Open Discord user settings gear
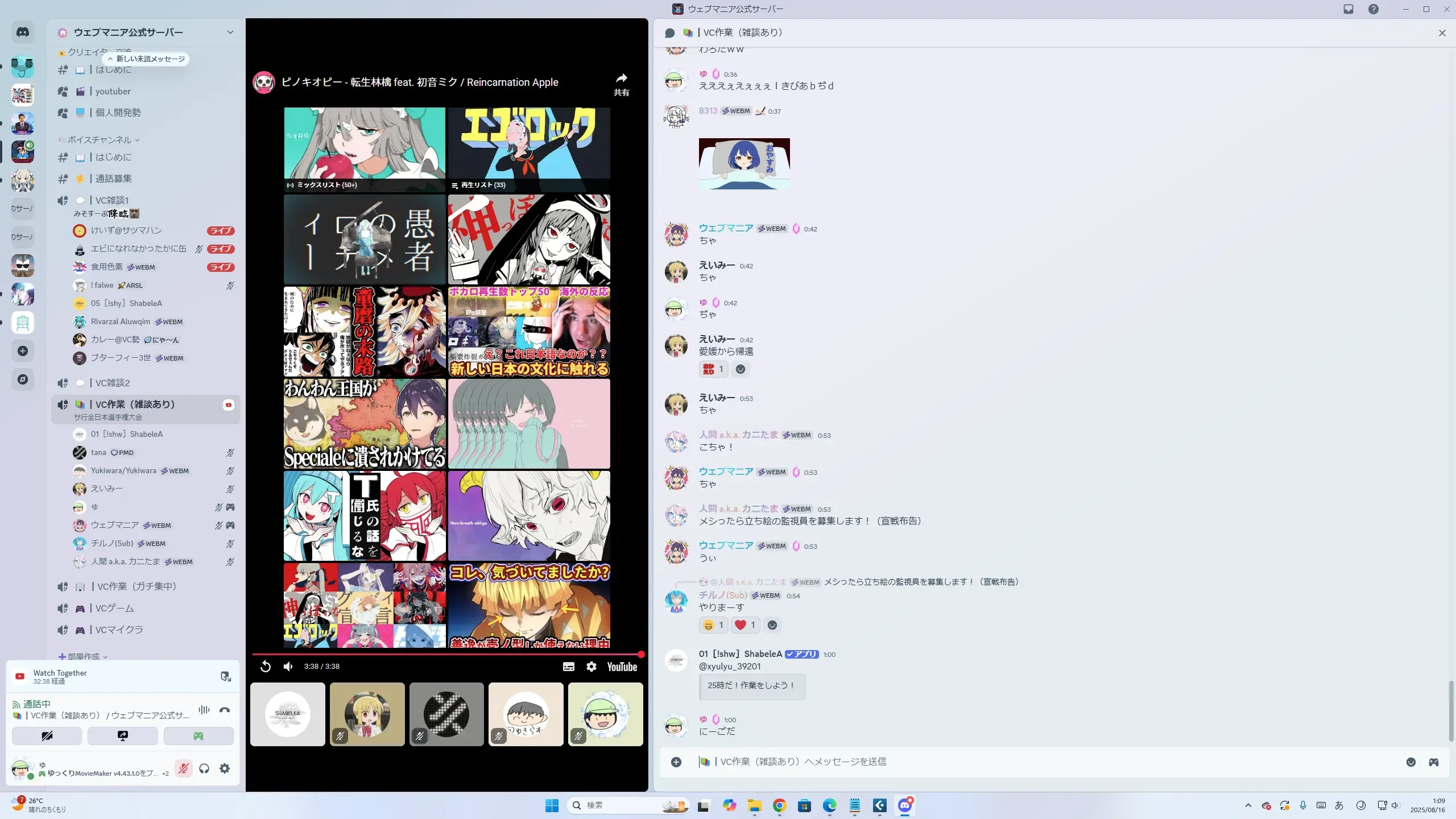This screenshot has width=1456, height=819. coord(225,768)
